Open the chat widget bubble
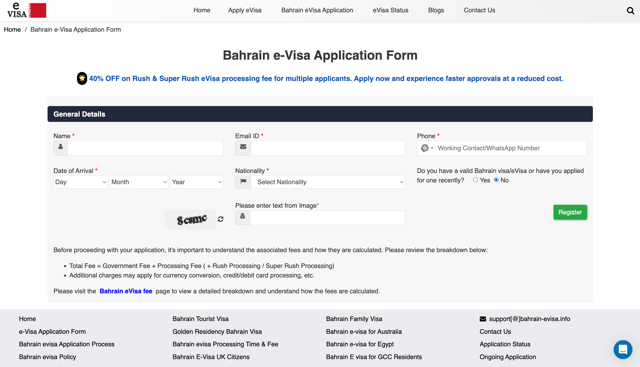Image resolution: width=640 pixels, height=367 pixels. 623,349
